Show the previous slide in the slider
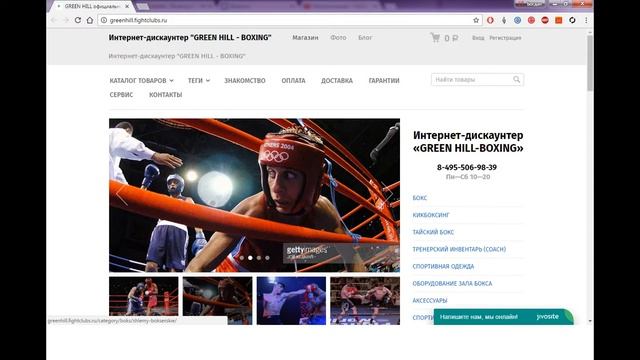The height and width of the screenshot is (360, 640). 122,195
